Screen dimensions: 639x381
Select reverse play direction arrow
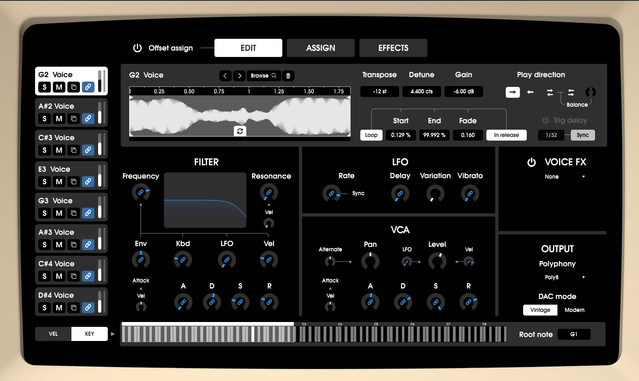tap(530, 92)
